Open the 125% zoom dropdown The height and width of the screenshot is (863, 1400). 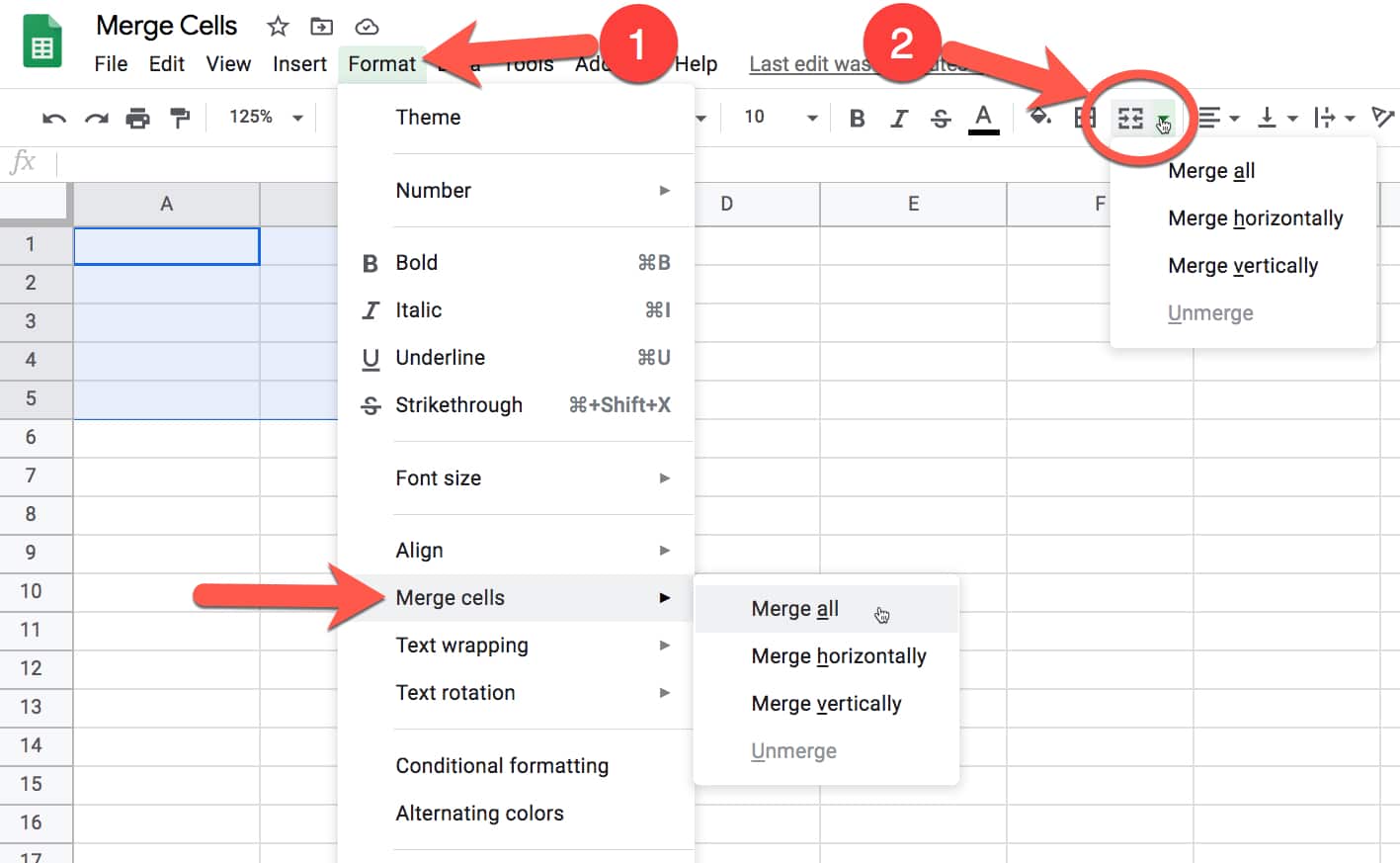tap(266, 117)
